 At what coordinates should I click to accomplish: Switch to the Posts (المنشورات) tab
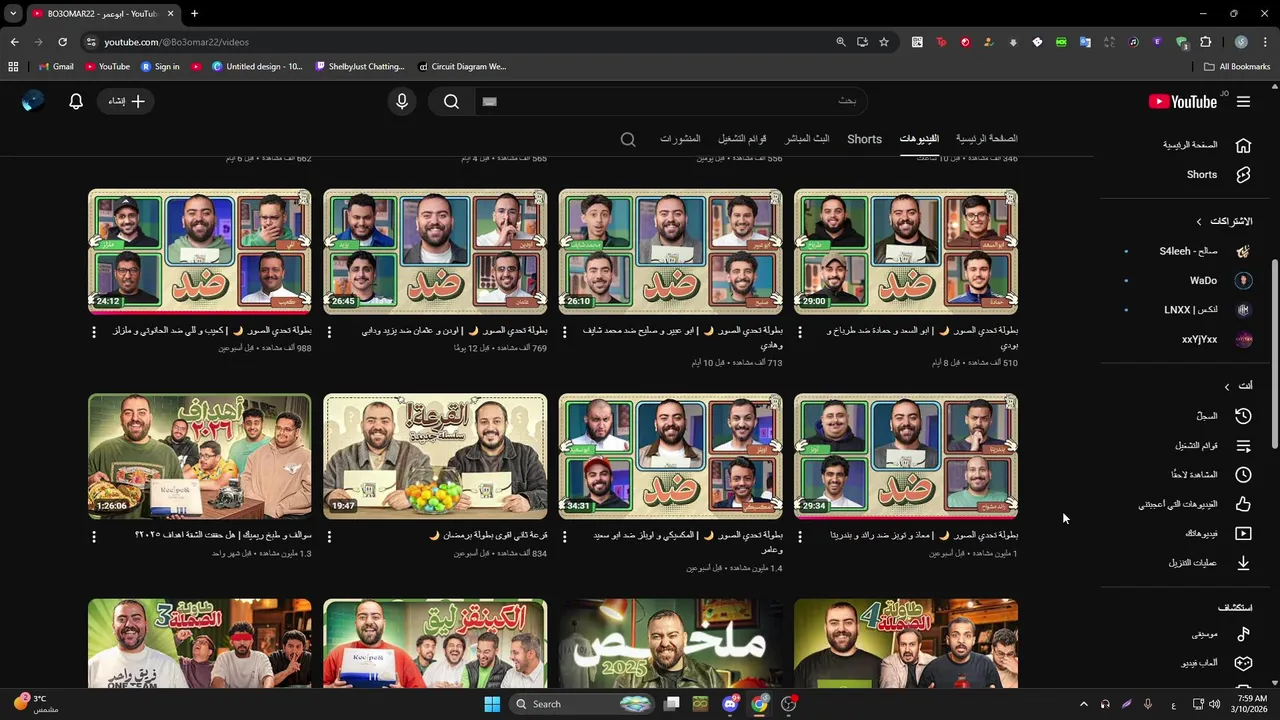[680, 139]
